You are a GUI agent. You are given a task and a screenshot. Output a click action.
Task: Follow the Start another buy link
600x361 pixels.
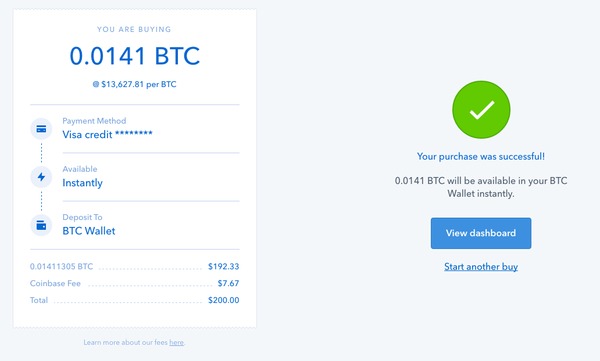(481, 266)
